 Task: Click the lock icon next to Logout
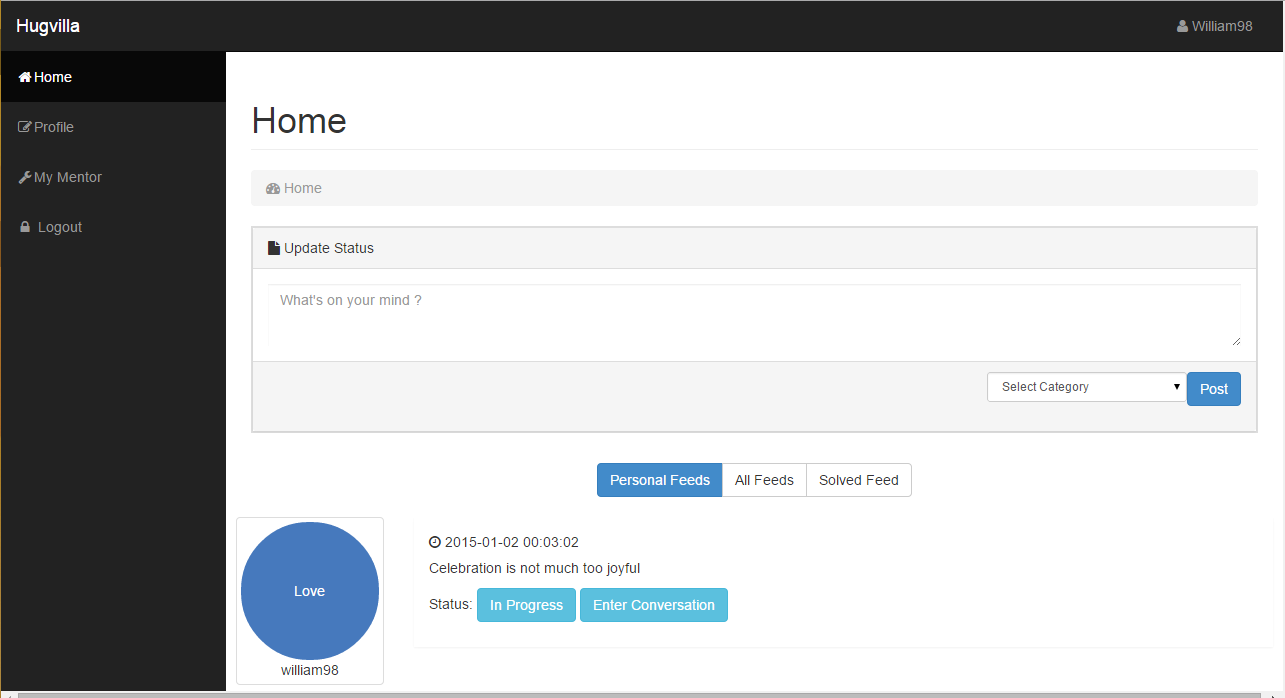pyautogui.click(x=25, y=227)
